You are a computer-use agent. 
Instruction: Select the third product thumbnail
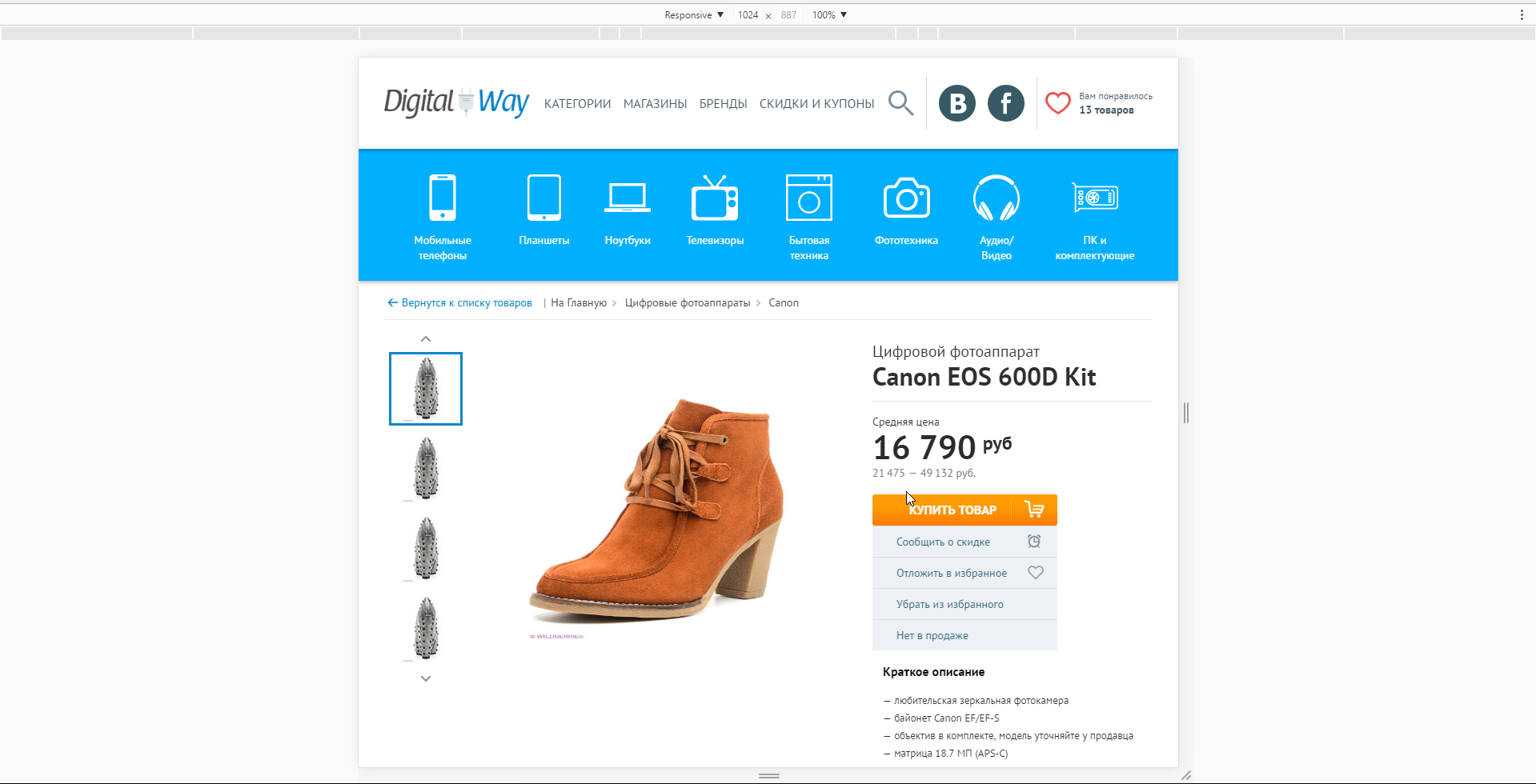coord(426,549)
